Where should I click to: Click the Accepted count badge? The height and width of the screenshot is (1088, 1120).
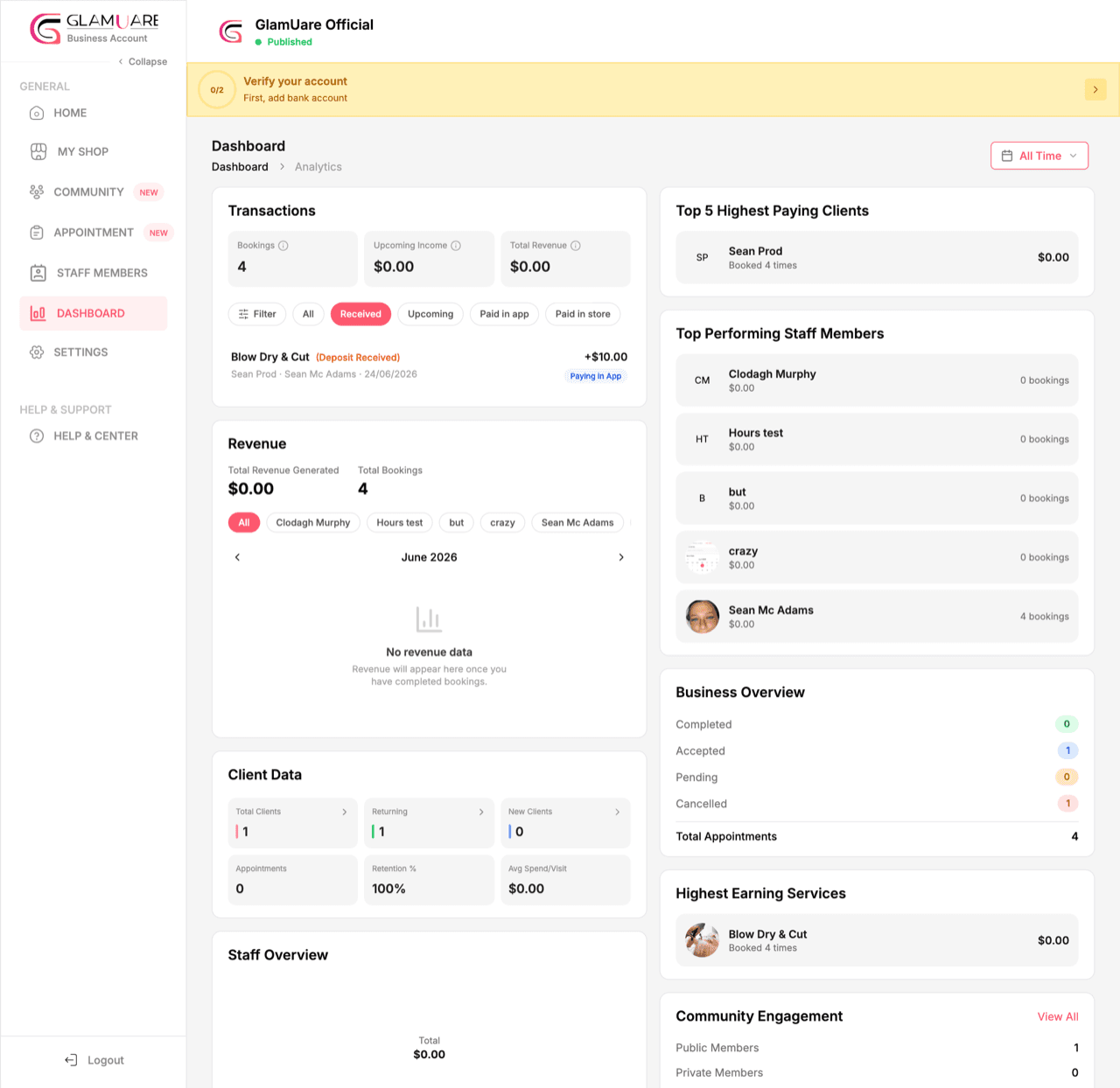tap(1067, 750)
